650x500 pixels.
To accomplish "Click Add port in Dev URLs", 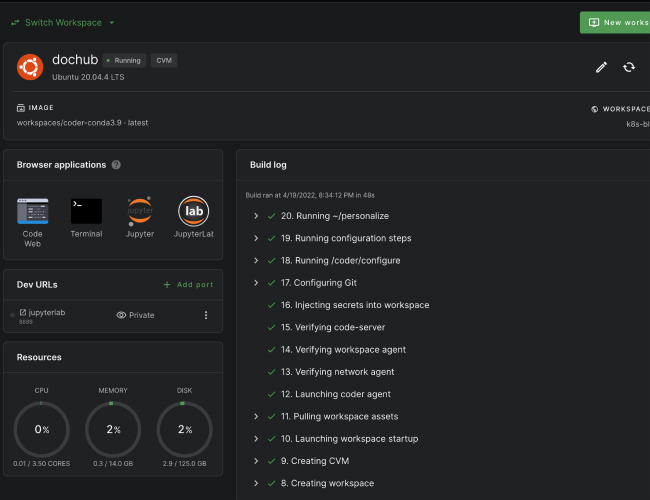I will (189, 284).
